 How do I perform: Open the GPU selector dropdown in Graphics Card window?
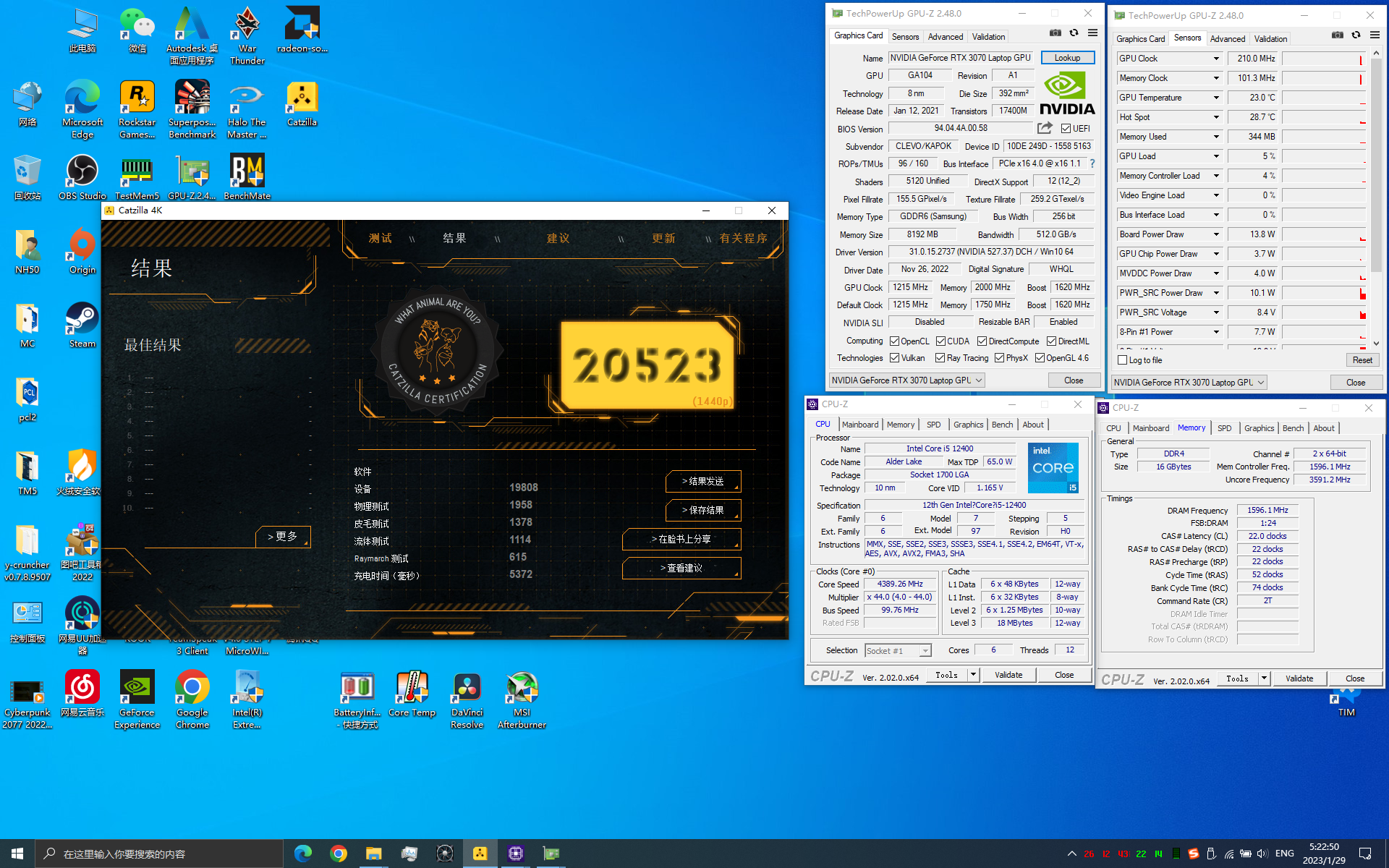click(x=906, y=380)
